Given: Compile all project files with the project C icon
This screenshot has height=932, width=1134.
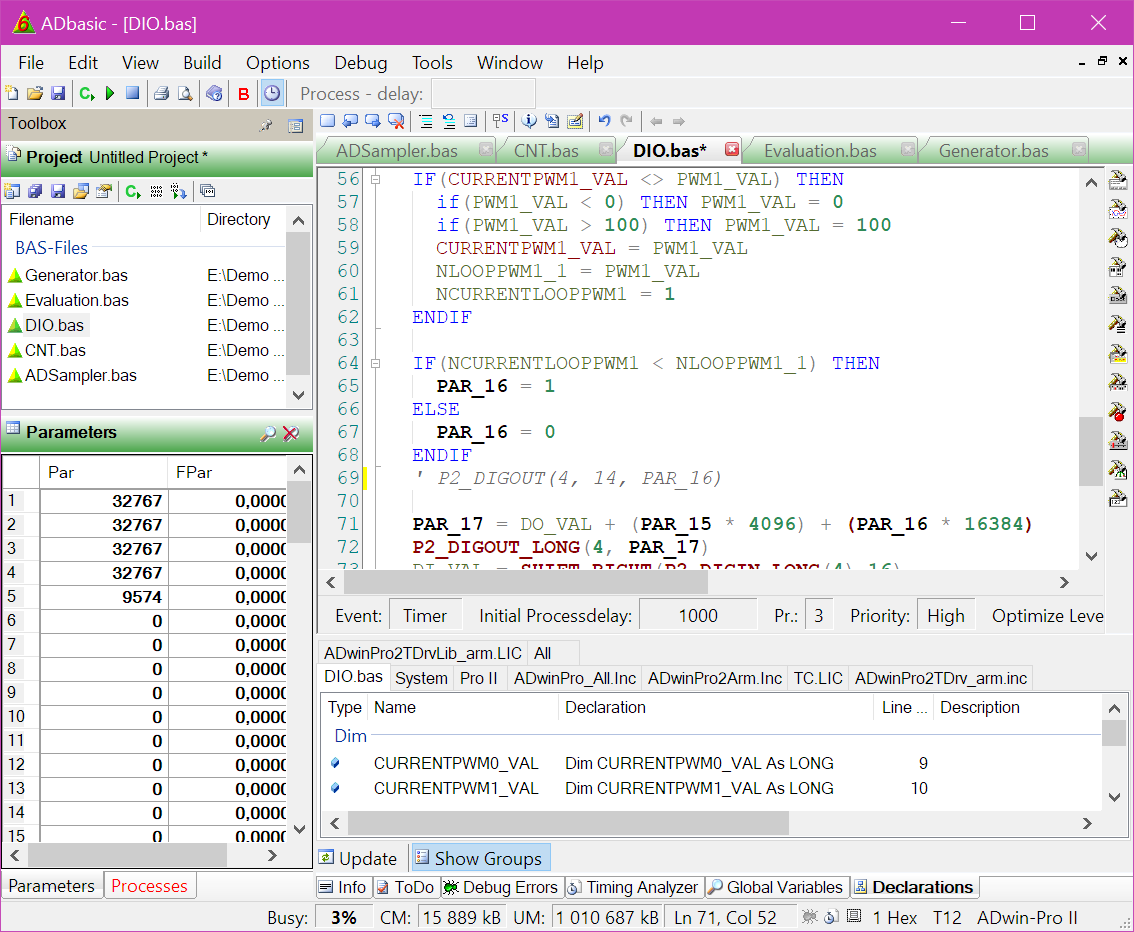Looking at the screenshot, I should pos(133,191).
